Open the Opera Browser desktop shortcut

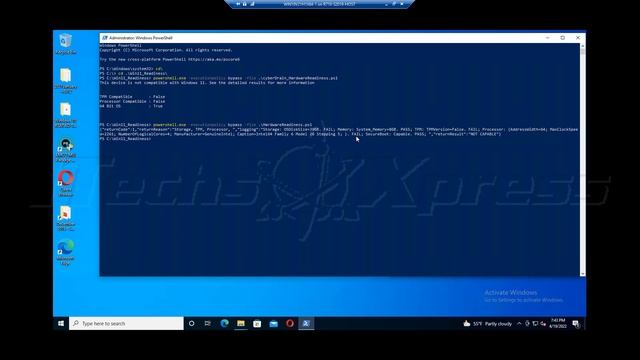point(65,184)
